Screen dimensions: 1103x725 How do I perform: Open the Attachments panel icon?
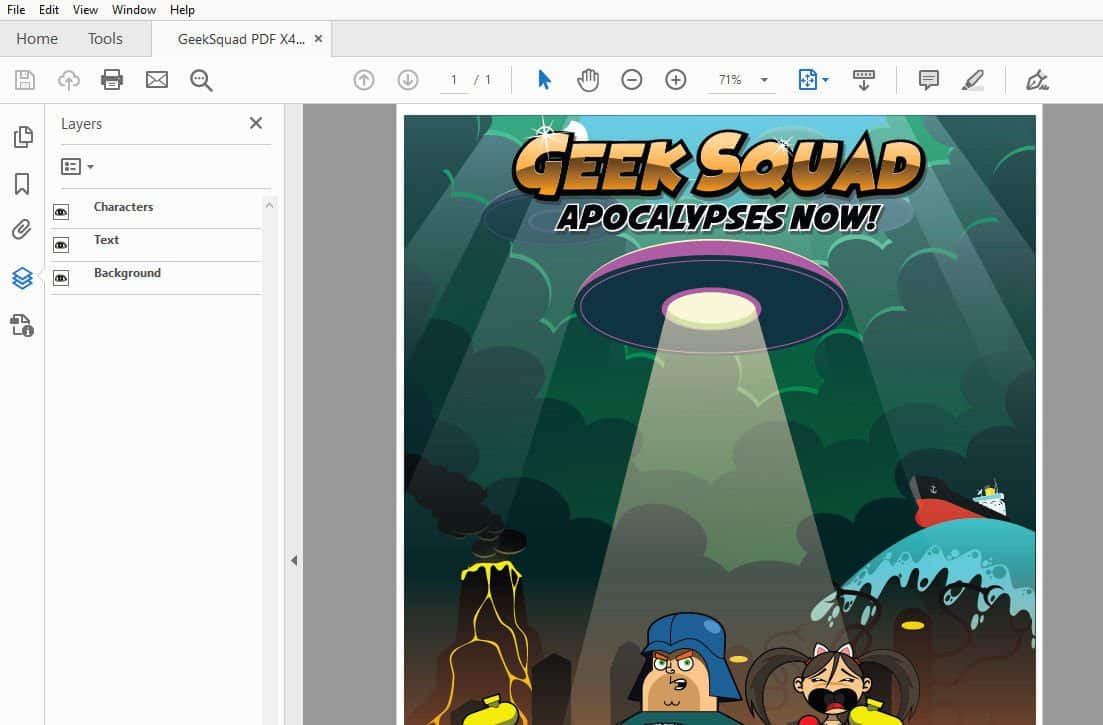[22, 230]
